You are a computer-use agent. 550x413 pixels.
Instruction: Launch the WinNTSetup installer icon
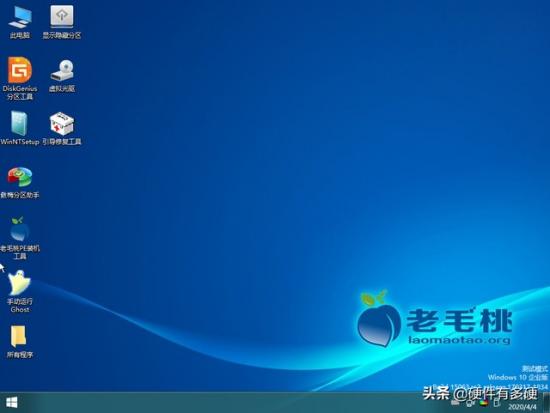coord(20,128)
